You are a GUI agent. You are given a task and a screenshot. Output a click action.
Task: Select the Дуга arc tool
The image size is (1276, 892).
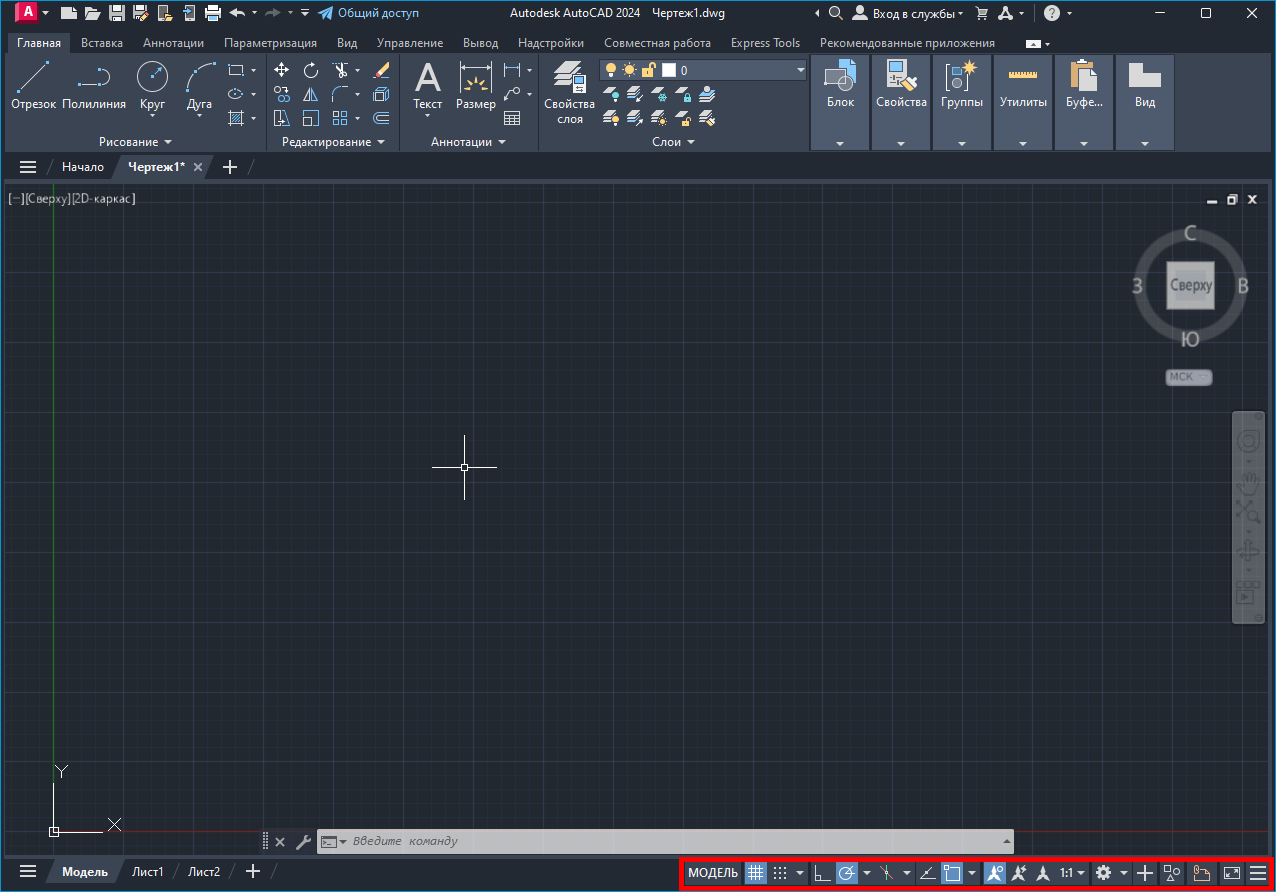[x=200, y=85]
